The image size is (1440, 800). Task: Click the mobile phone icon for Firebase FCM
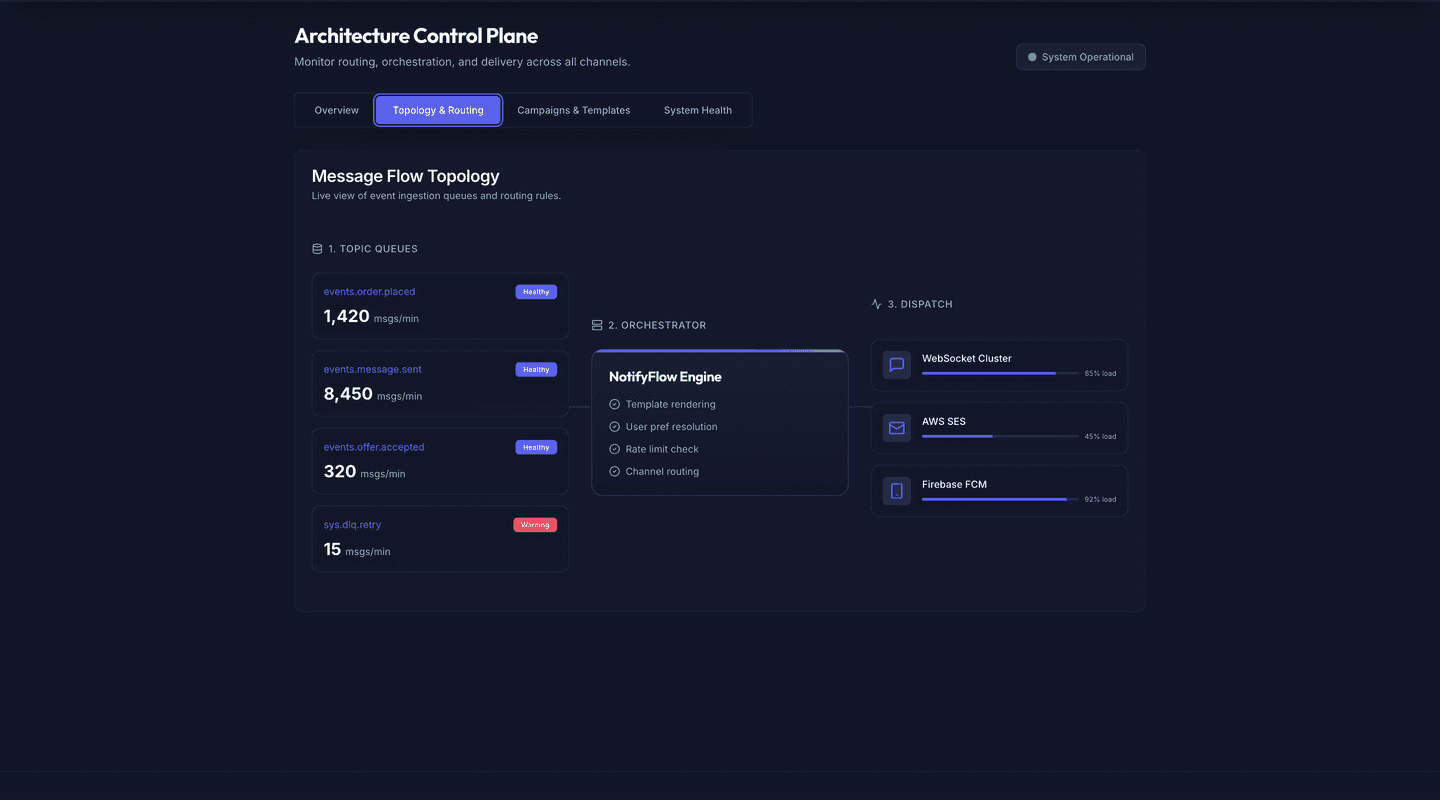[x=896, y=490]
